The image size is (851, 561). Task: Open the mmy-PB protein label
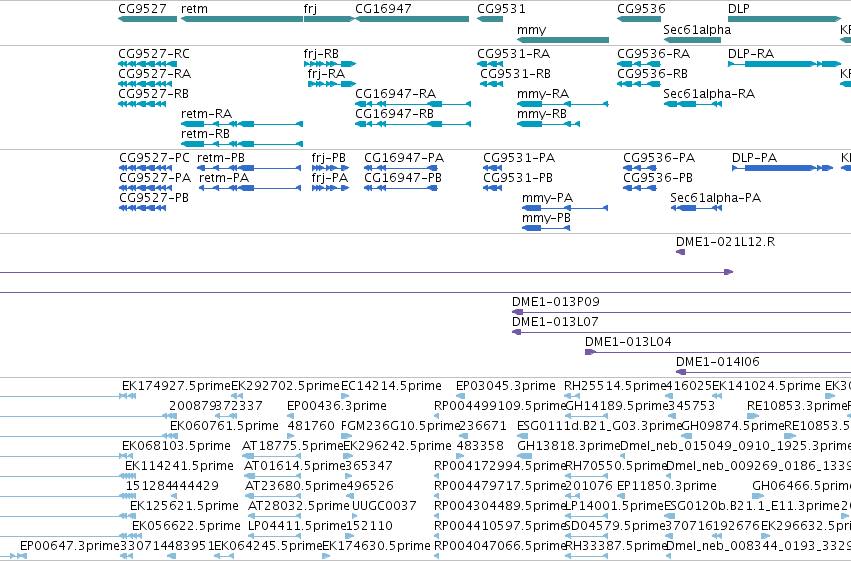click(547, 218)
